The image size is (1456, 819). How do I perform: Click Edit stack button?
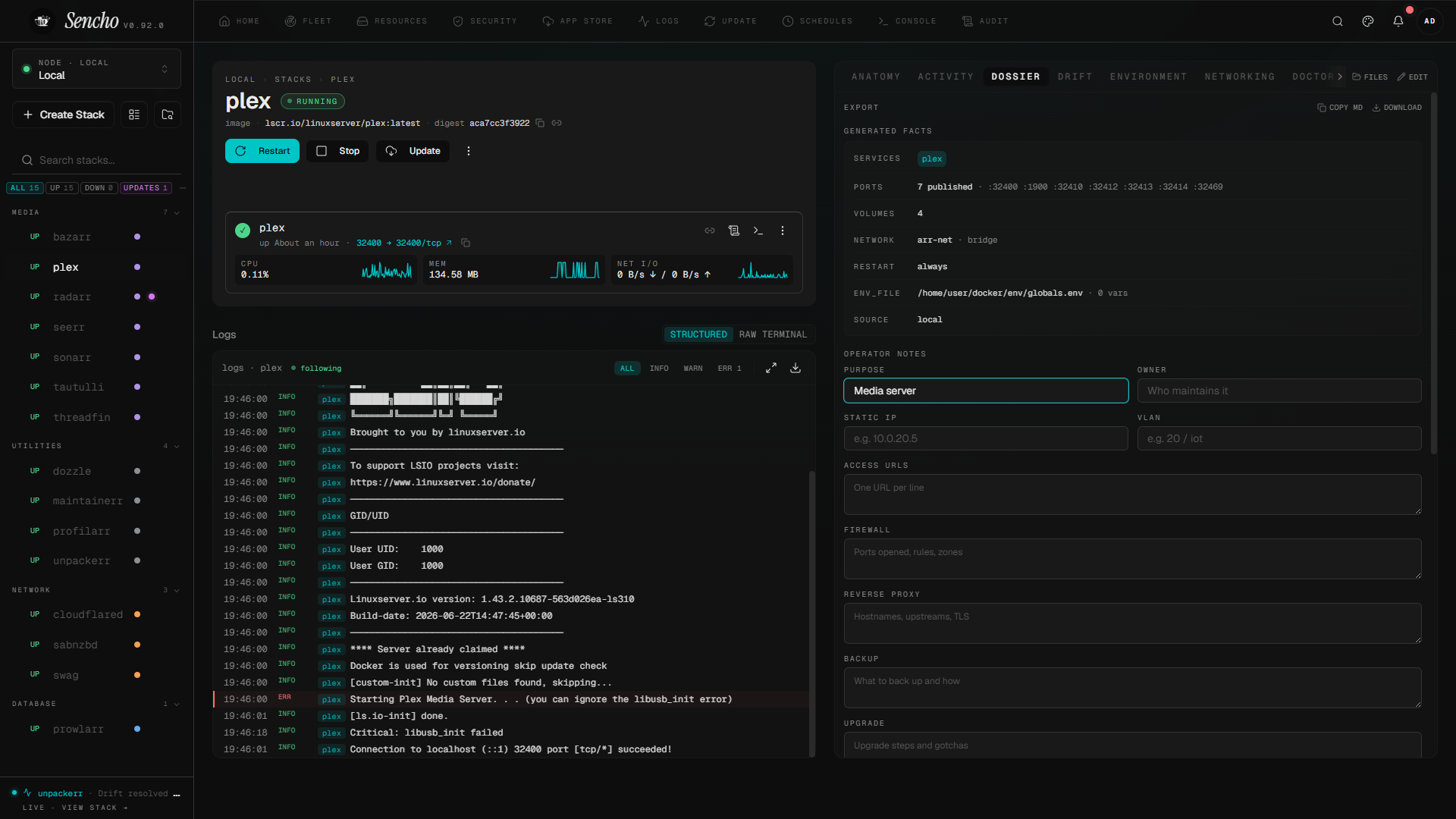click(x=1413, y=77)
